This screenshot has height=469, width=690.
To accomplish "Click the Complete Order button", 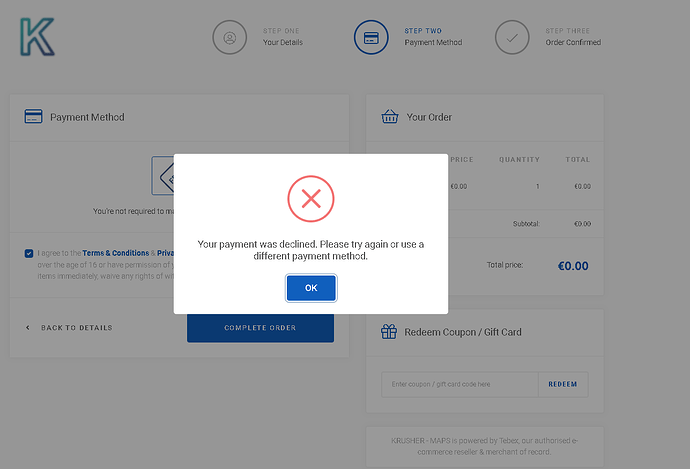I will click(x=260, y=328).
